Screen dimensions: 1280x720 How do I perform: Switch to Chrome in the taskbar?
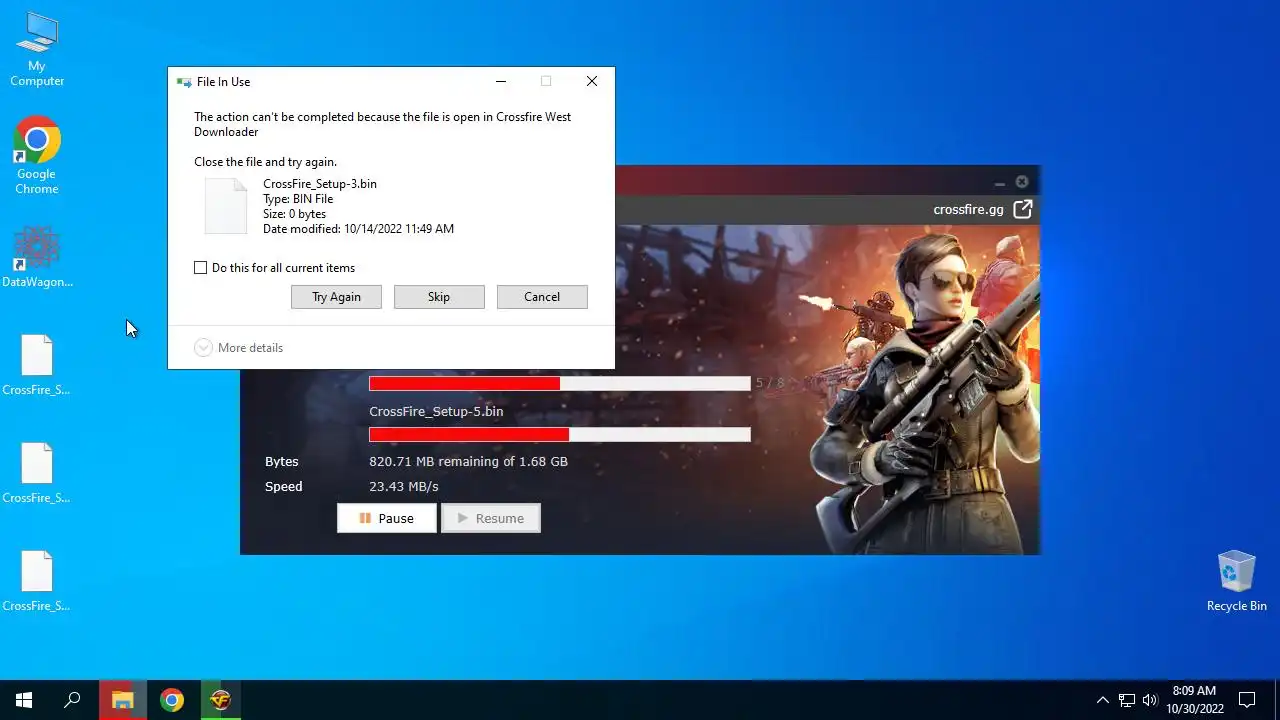click(x=172, y=700)
